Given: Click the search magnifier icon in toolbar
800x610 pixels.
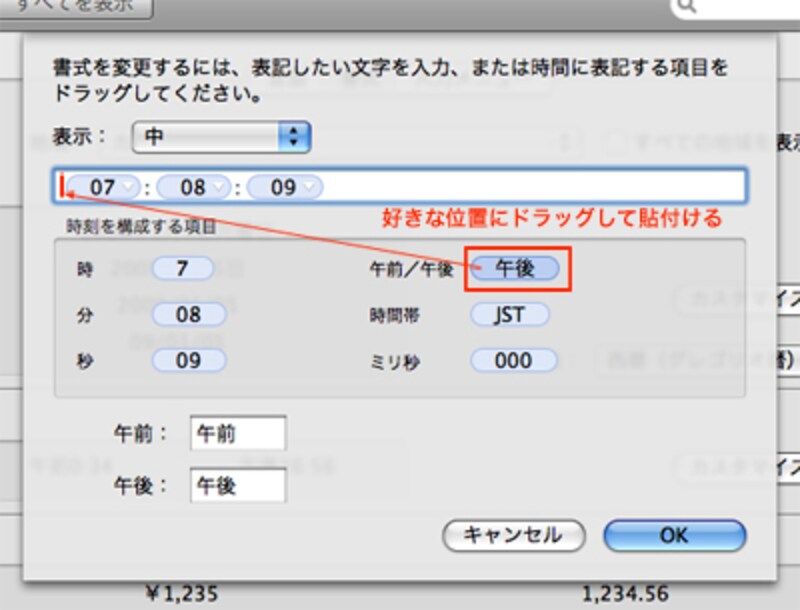Looking at the screenshot, I should point(687,6).
